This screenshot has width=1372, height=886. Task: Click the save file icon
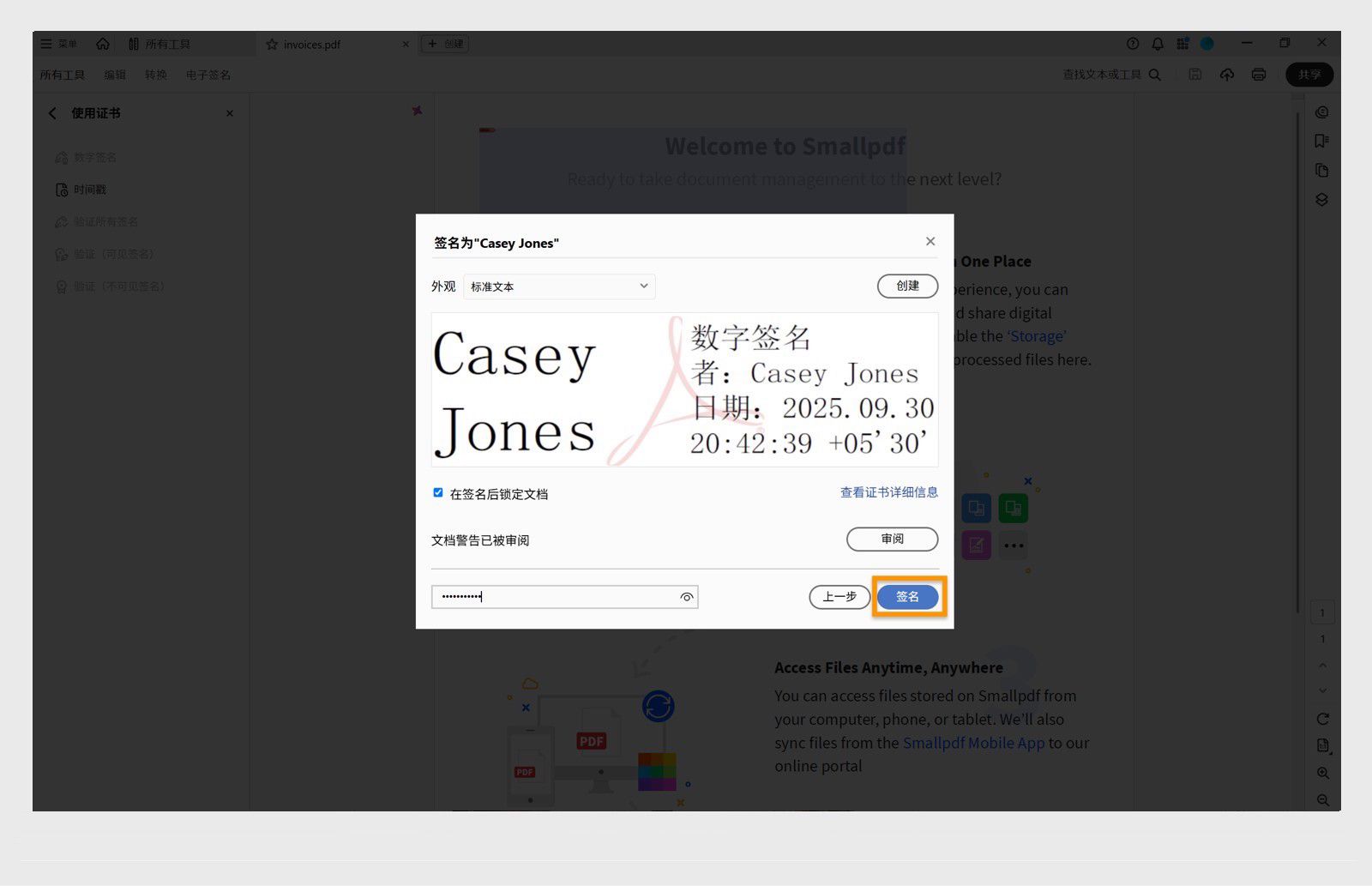[1195, 75]
